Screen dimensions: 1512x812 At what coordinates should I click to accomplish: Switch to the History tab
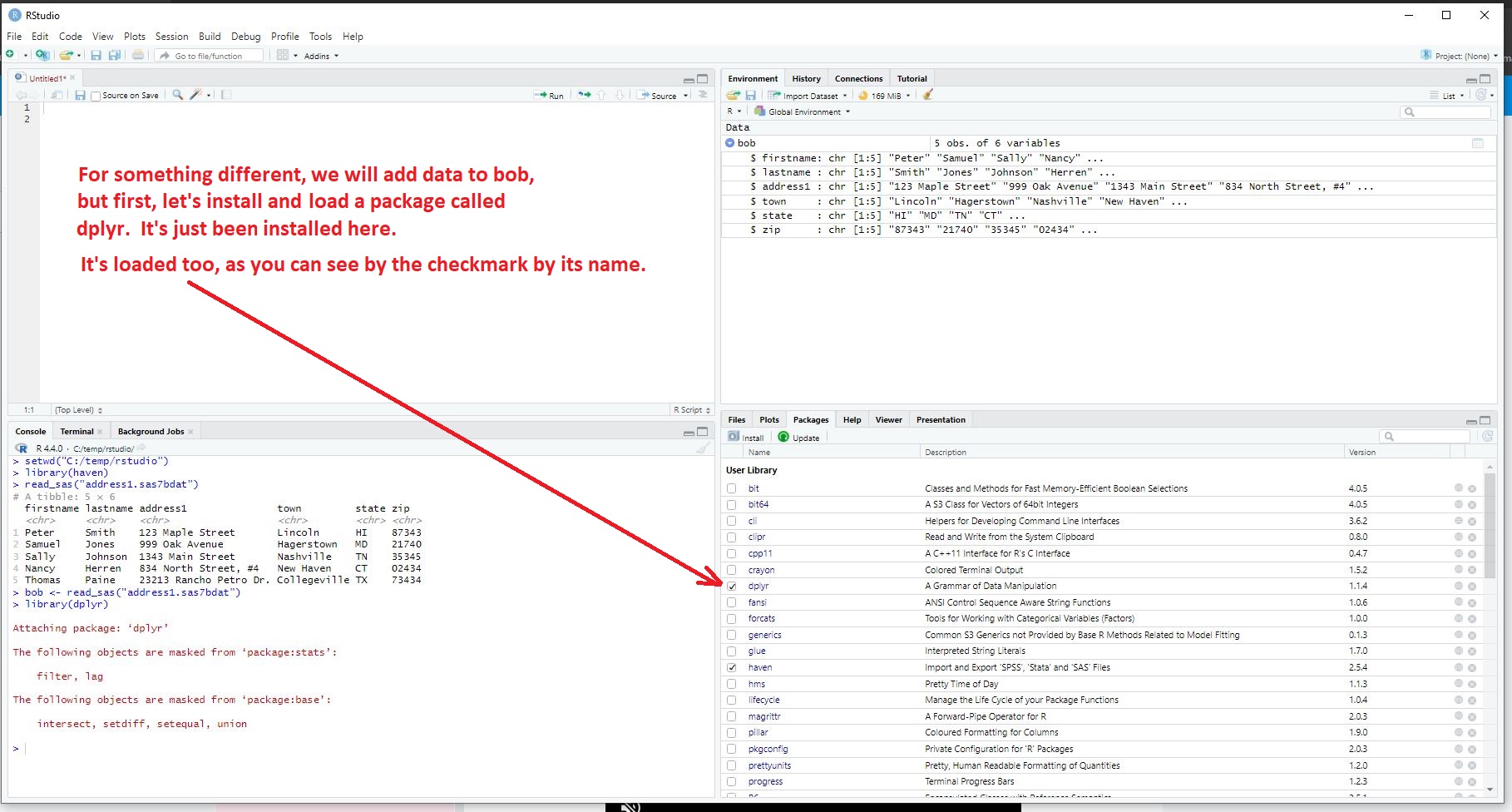pyautogui.click(x=805, y=78)
